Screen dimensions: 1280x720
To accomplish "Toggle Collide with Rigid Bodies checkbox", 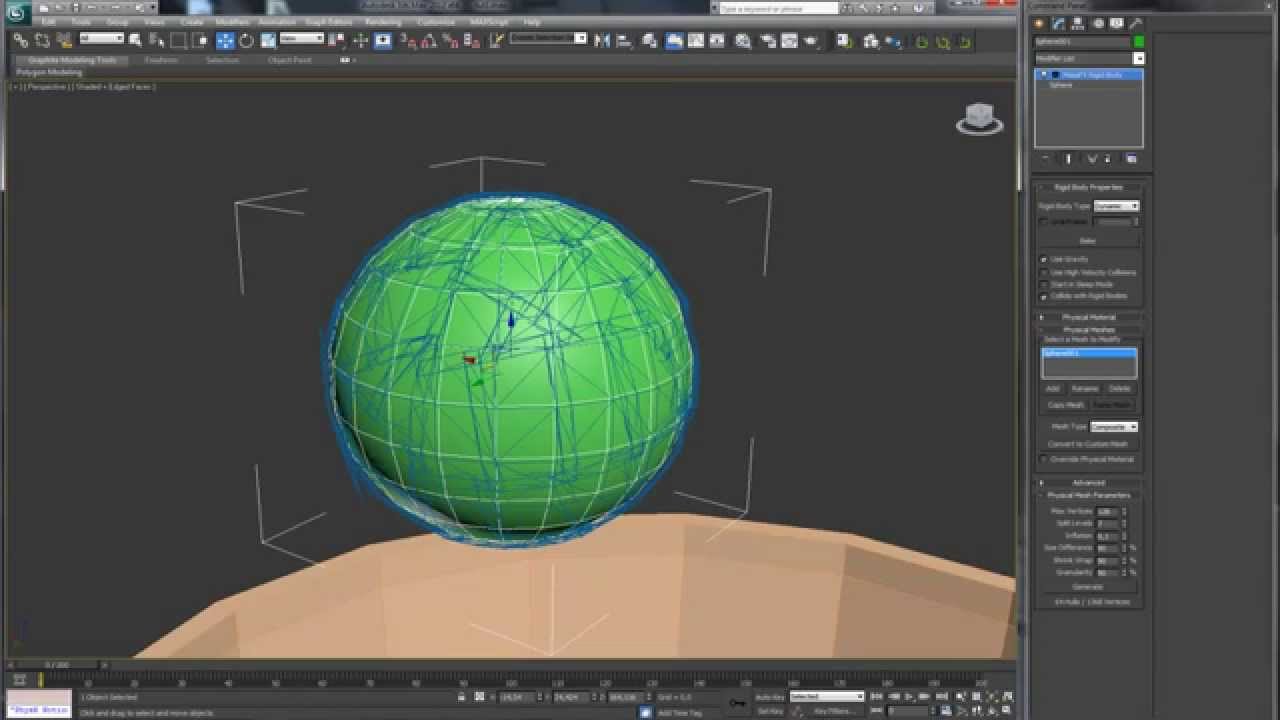I will pos(1044,296).
